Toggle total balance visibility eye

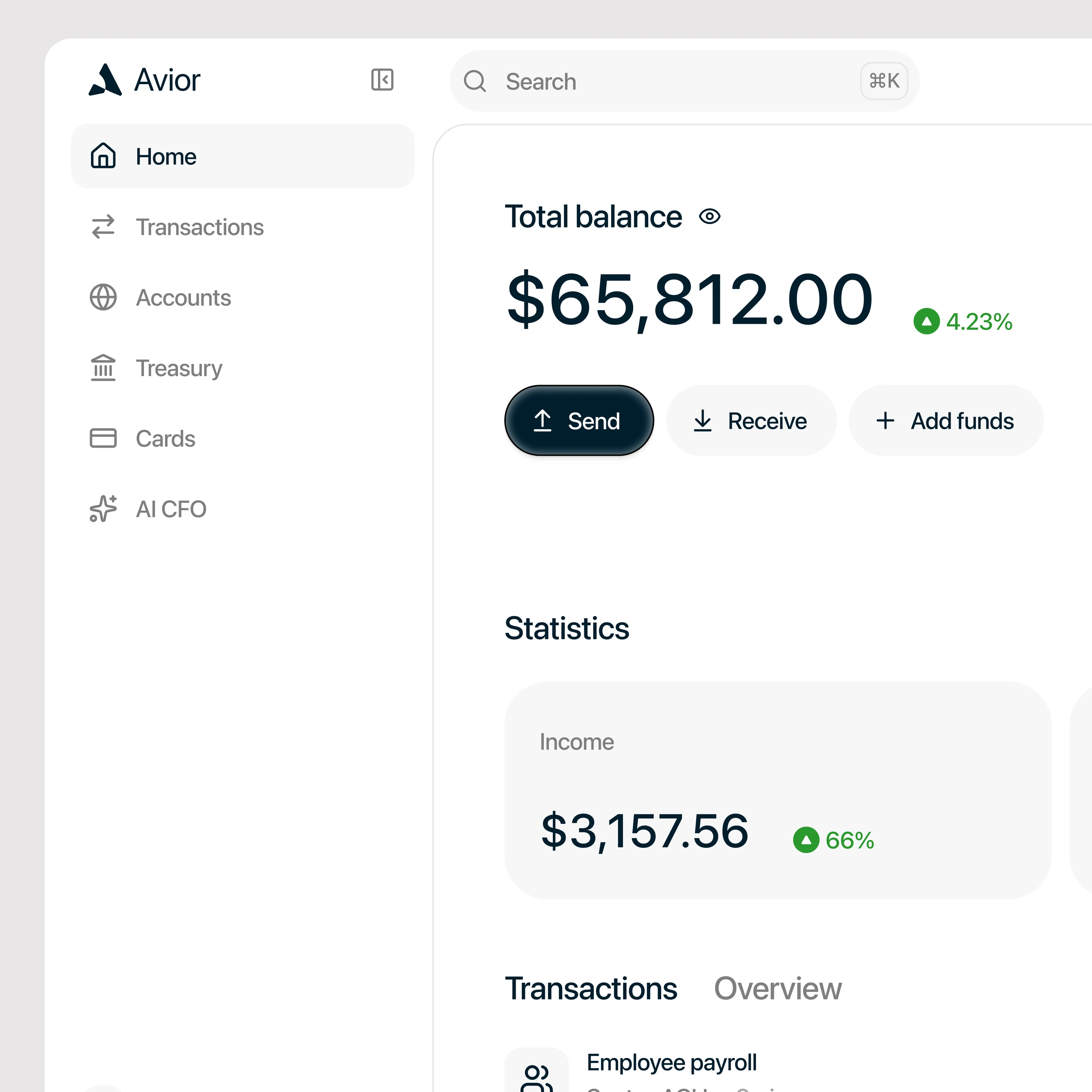pyautogui.click(x=710, y=217)
